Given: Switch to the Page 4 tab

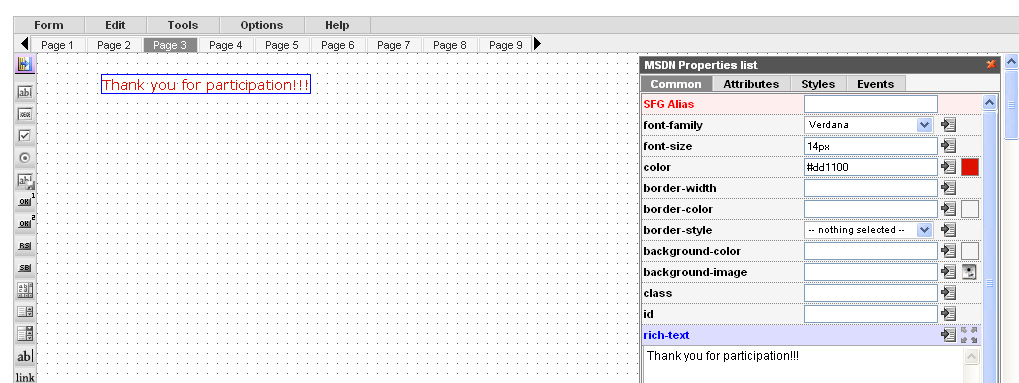Looking at the screenshot, I should 226,45.
